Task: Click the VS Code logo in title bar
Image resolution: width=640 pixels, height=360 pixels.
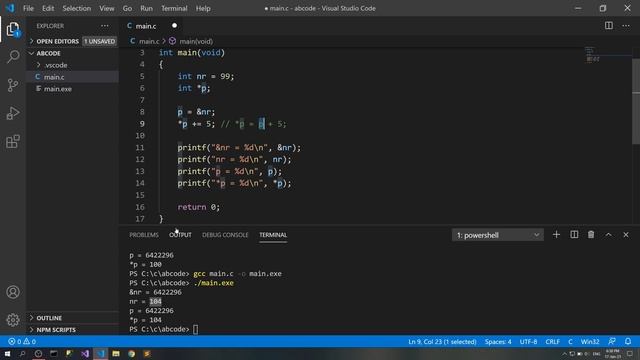Action: tap(10, 8)
